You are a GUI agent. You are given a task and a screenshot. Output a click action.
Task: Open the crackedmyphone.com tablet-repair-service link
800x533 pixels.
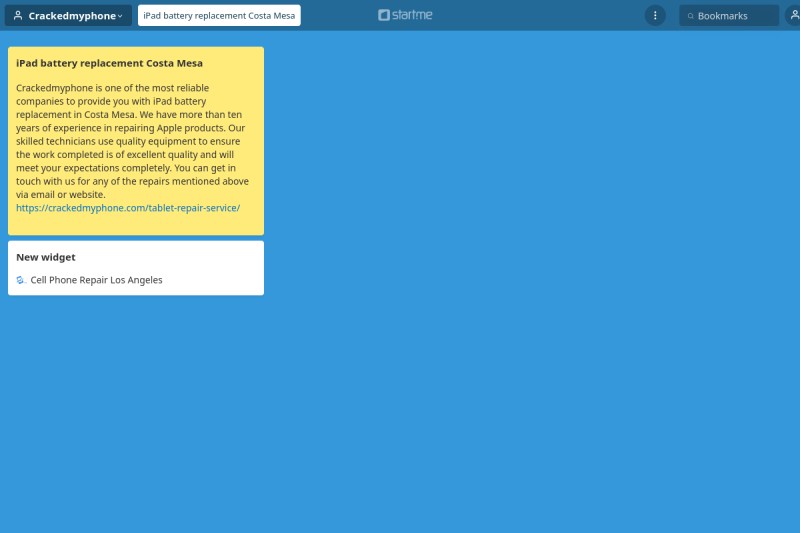128,208
